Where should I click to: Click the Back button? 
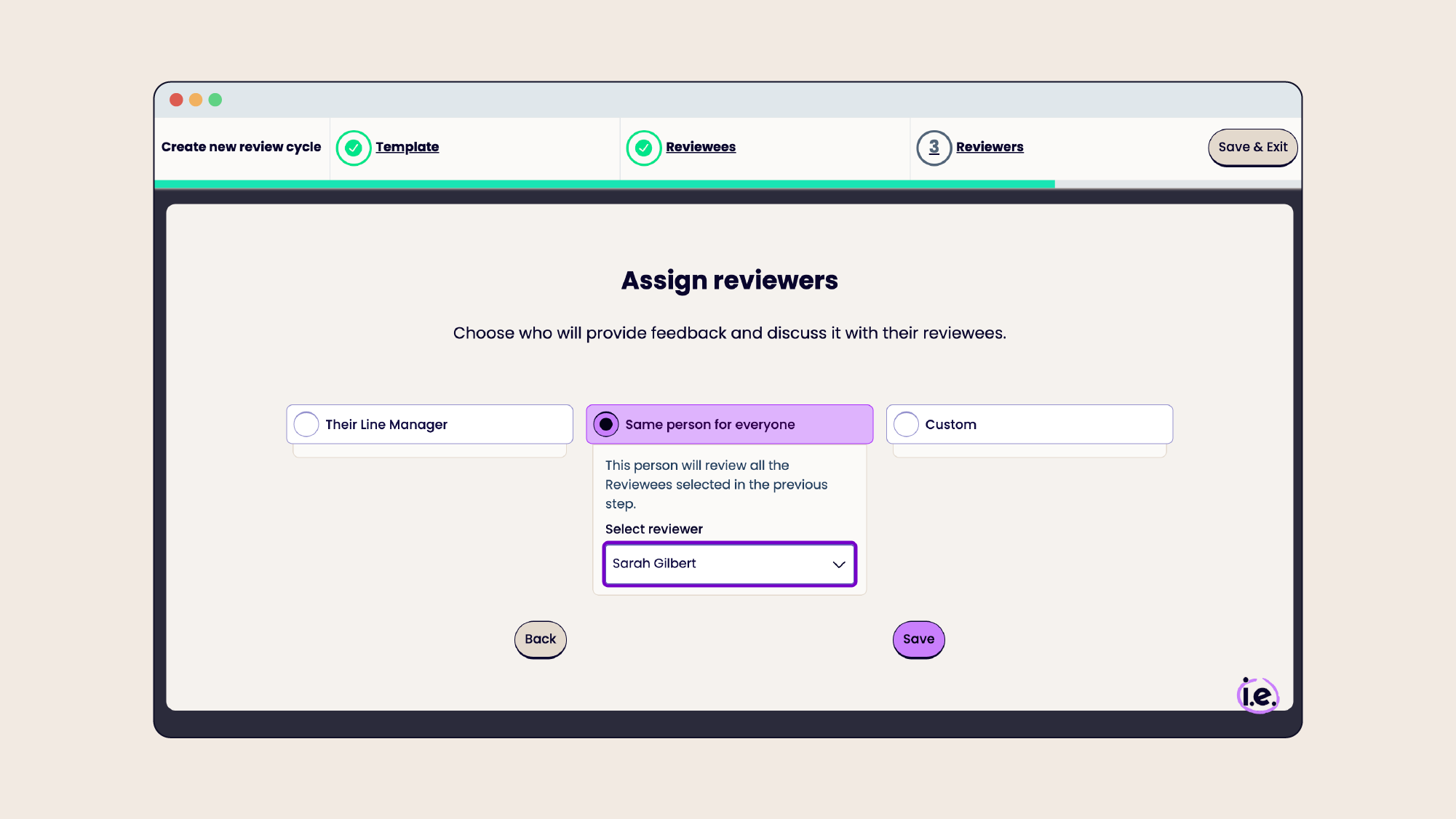point(540,639)
